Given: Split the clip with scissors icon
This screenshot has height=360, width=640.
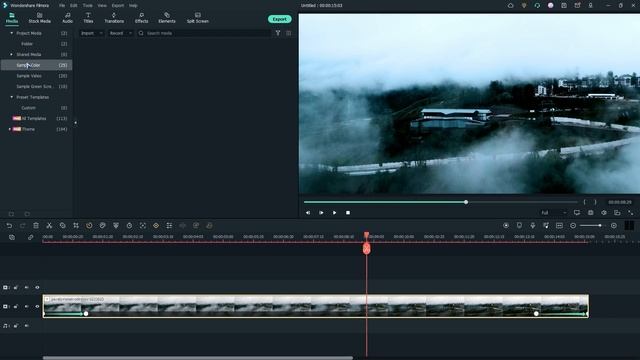Looking at the screenshot, I should click(x=49, y=225).
